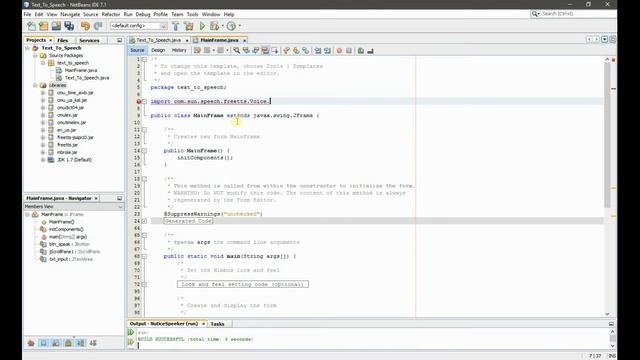Open the Profile Project dropdown arrow
This screenshot has height=360, width=640.
click(240, 26)
